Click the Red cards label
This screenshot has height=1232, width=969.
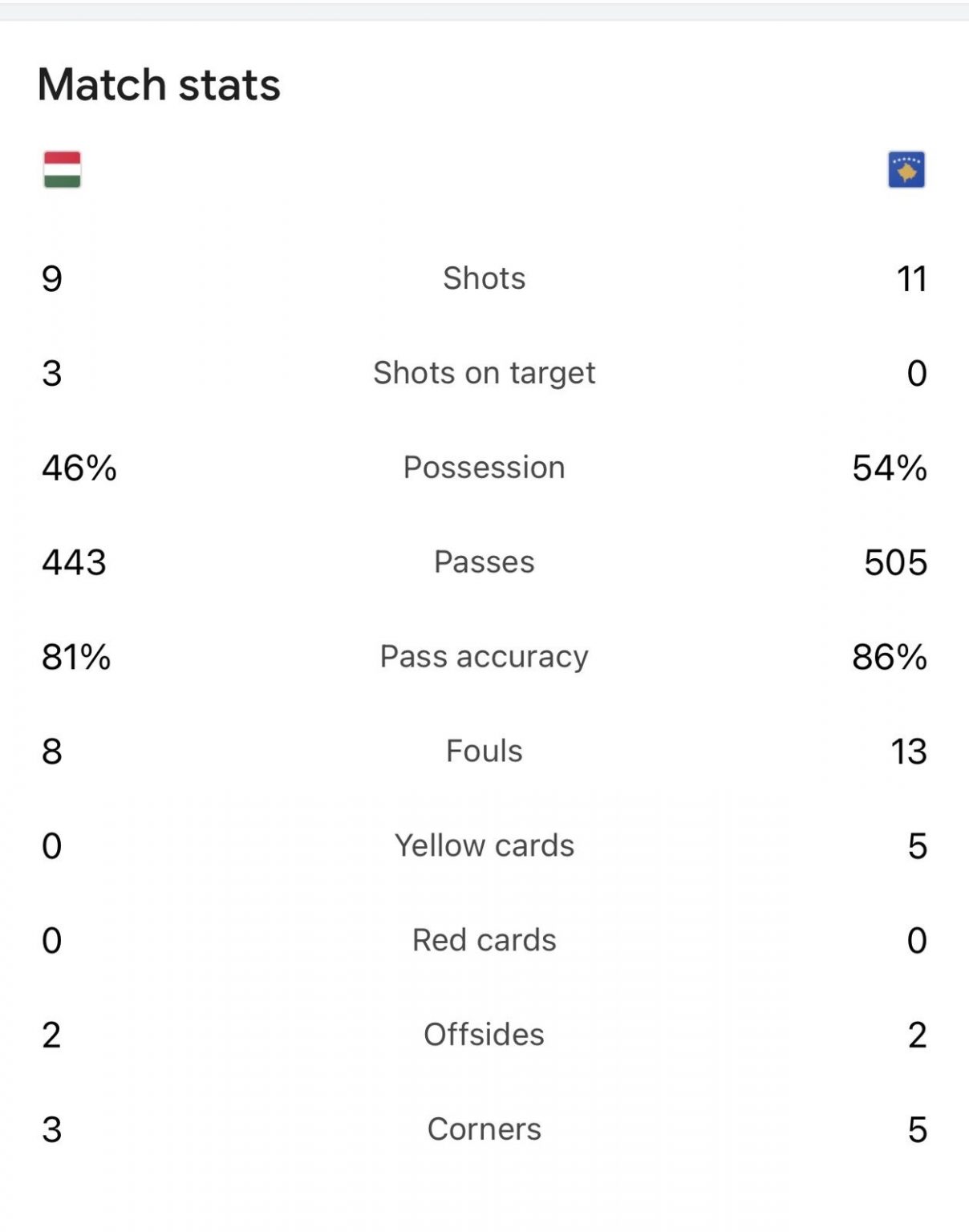point(484,940)
